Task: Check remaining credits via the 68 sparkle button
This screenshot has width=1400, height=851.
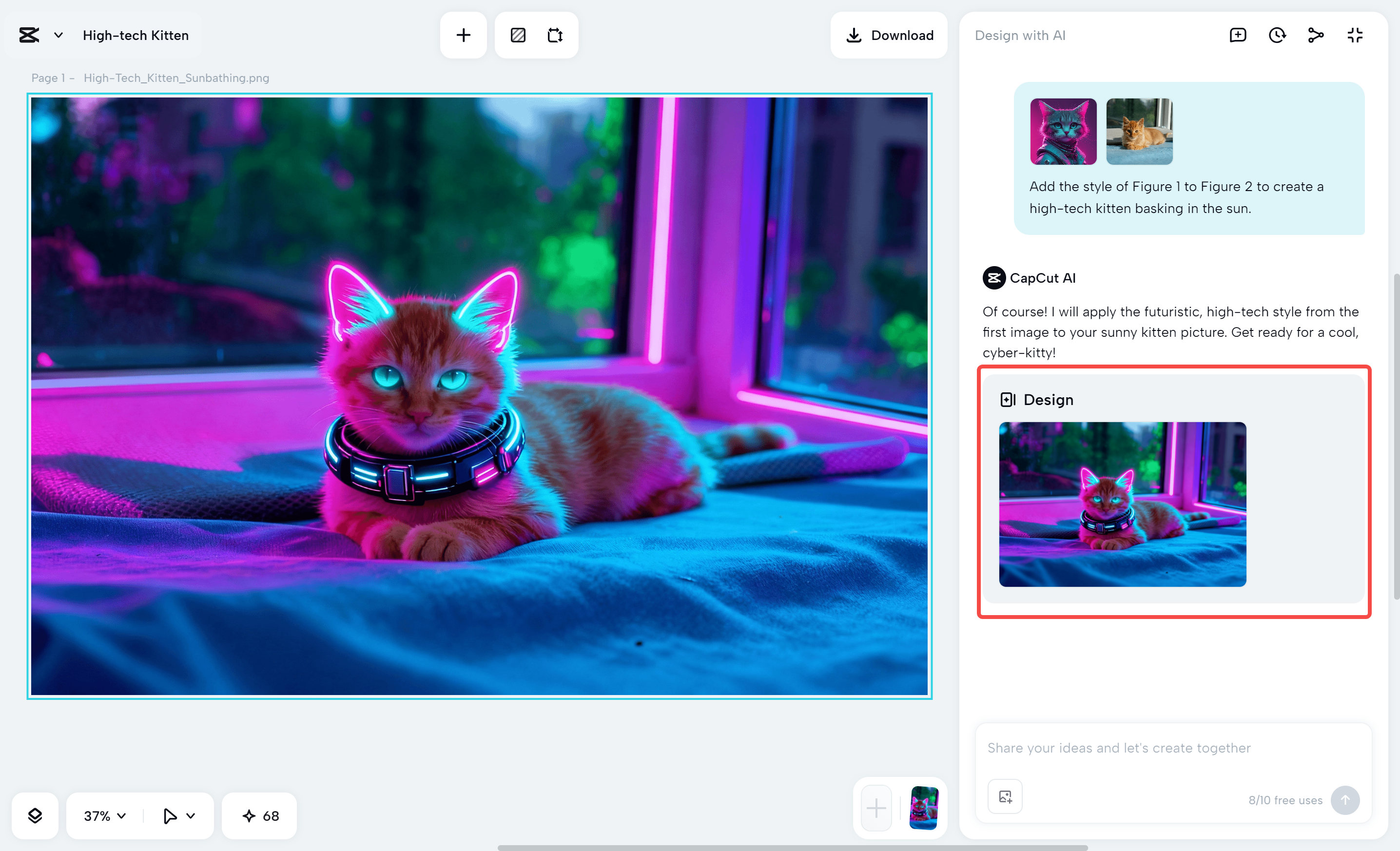Action: 258,816
